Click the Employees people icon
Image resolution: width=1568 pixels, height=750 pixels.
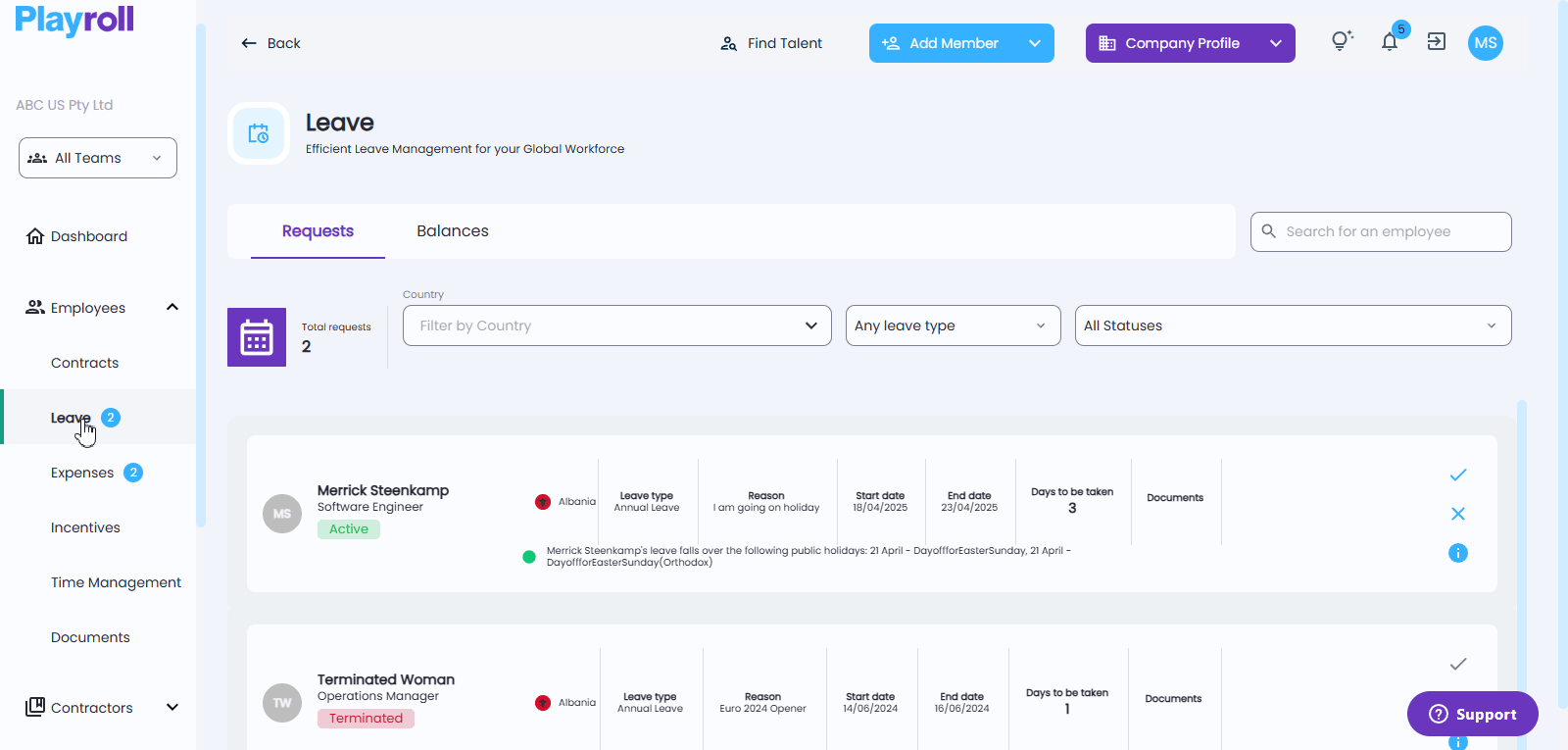tap(35, 307)
